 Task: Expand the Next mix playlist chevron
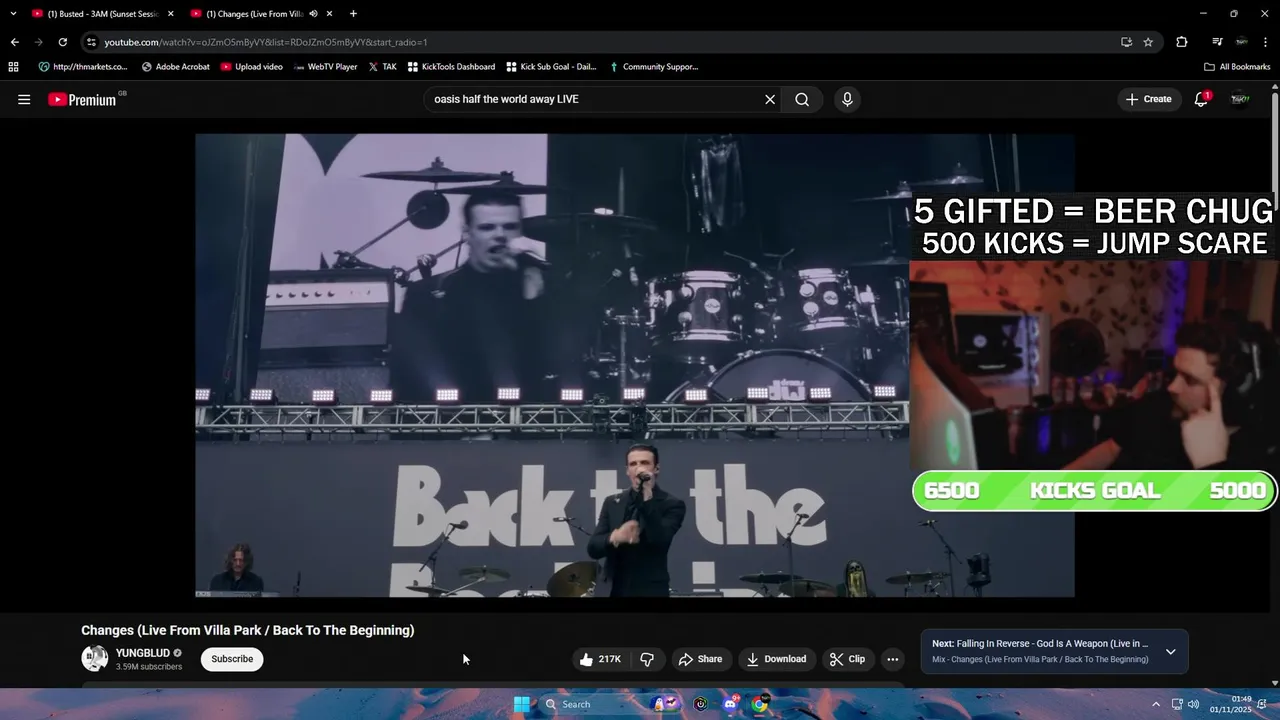1170,652
